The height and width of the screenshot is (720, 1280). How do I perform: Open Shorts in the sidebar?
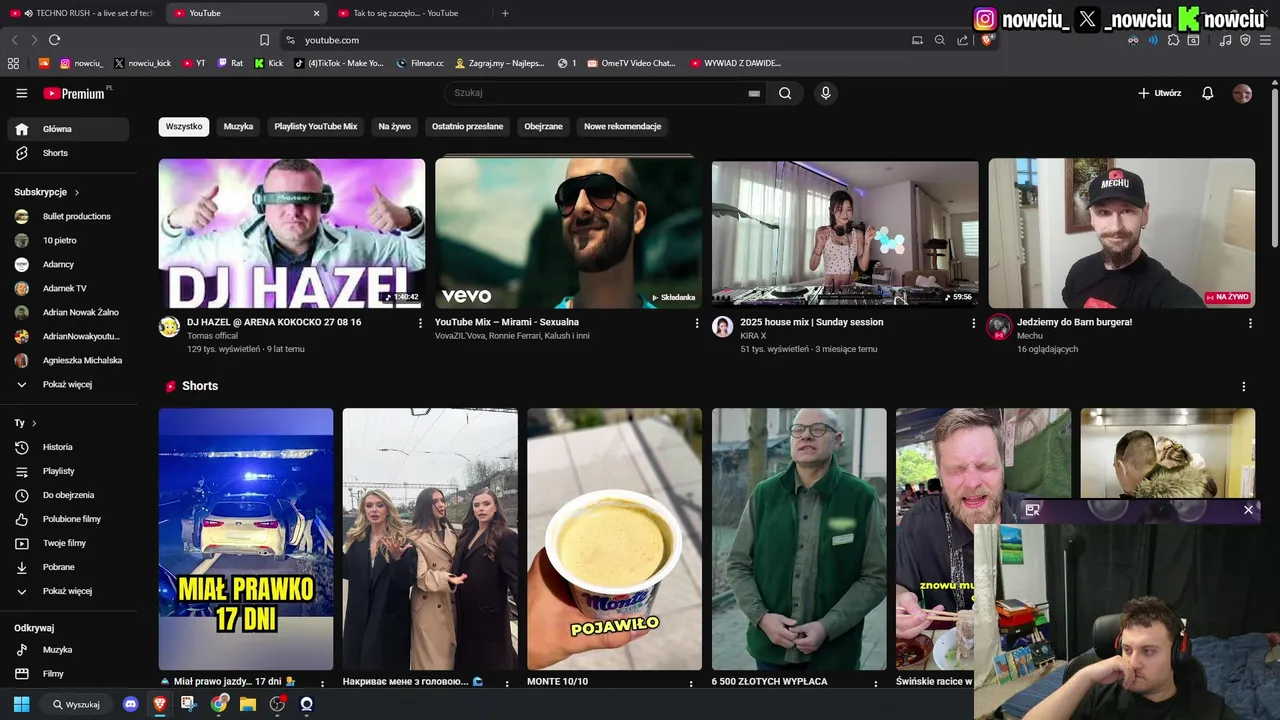tap(68, 153)
